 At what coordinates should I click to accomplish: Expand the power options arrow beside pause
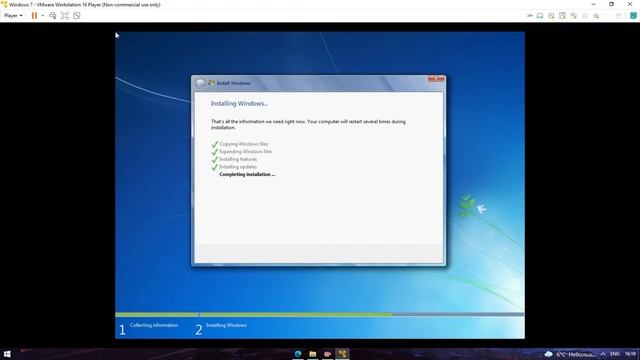[42, 16]
